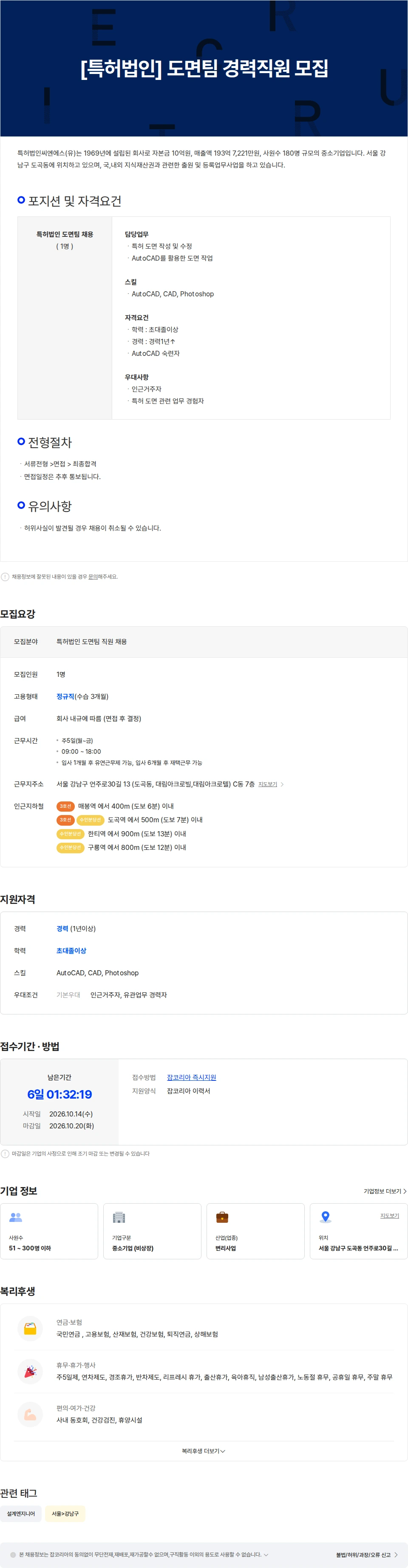This screenshot has width=408, height=1568.
Task: Click the info icon beside 채용정보 notice
Action: pos(5,577)
